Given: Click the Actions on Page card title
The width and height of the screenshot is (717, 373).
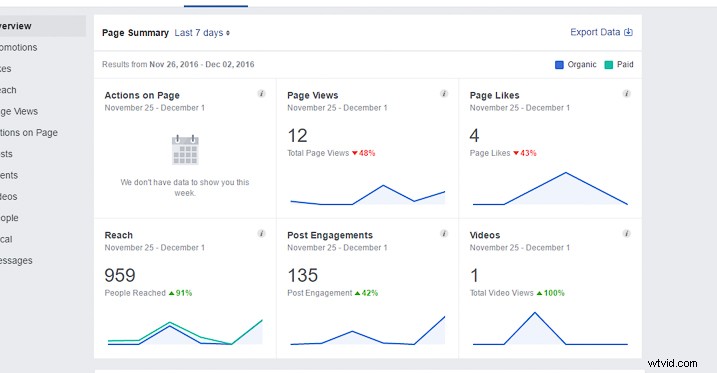Looking at the screenshot, I should click(x=142, y=96).
